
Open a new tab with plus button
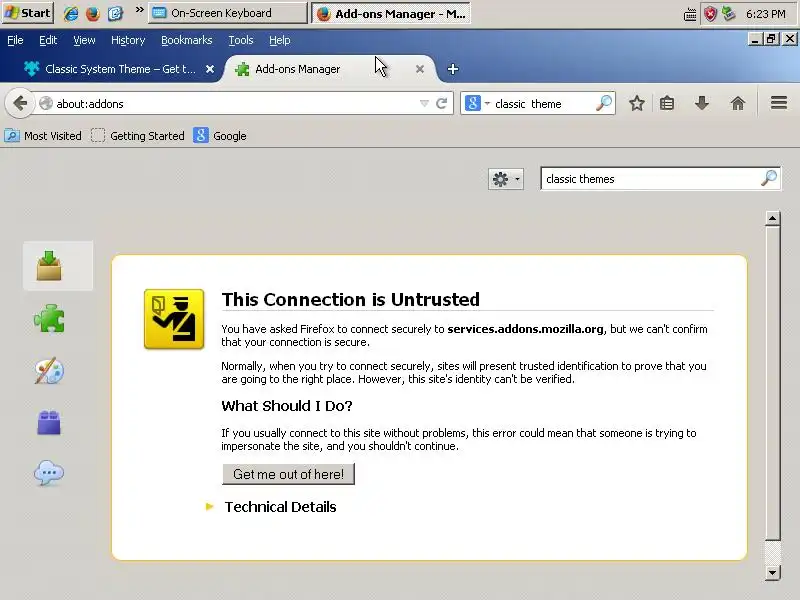(453, 69)
